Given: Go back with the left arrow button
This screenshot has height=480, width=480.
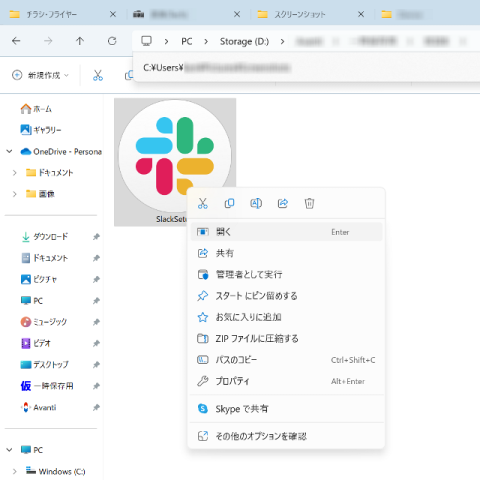Looking at the screenshot, I should pyautogui.click(x=16, y=41).
